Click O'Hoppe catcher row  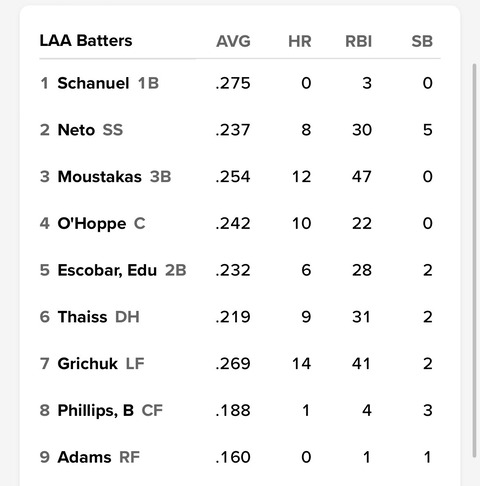pyautogui.click(x=240, y=223)
